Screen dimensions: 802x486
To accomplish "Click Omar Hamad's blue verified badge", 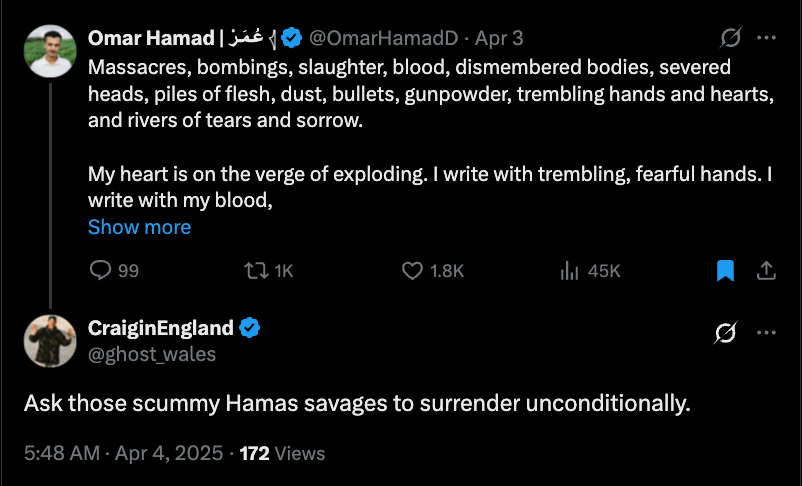I will pos(291,39).
